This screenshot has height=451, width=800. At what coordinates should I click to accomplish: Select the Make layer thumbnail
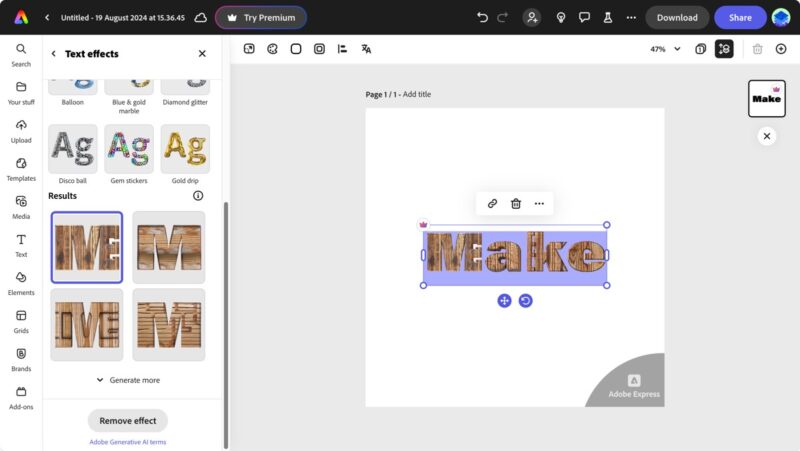(766, 98)
